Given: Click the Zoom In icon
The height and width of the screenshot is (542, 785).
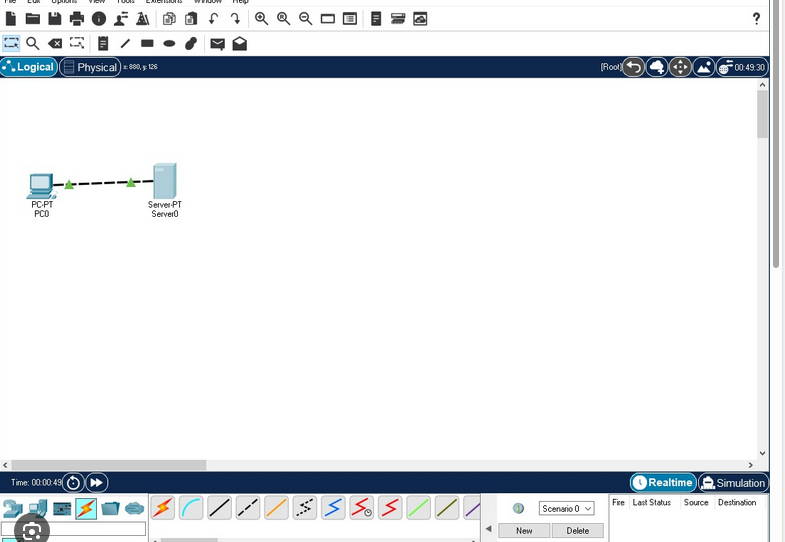Looking at the screenshot, I should click(262, 19).
